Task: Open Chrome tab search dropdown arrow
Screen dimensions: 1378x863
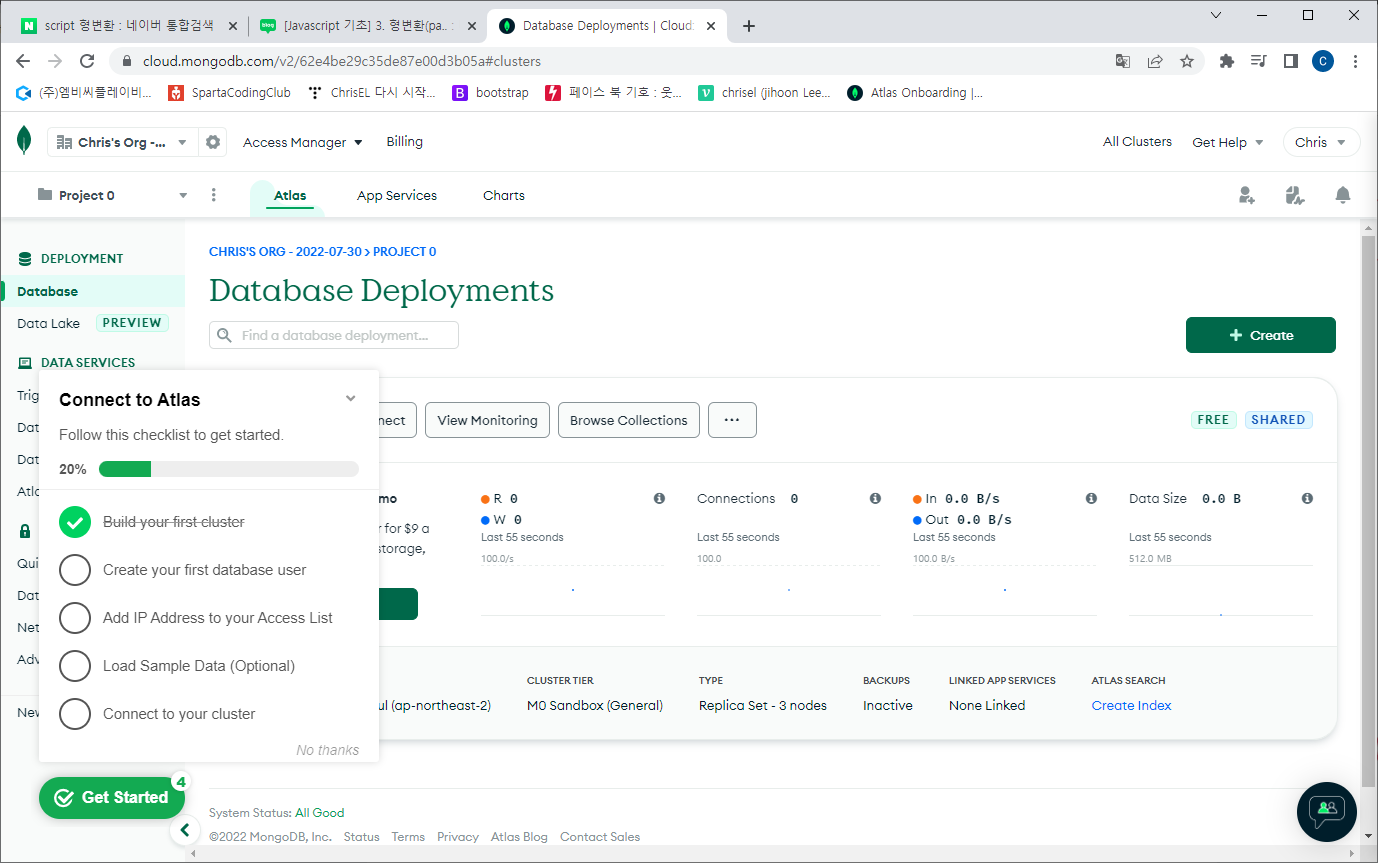Action: pos(1216,15)
